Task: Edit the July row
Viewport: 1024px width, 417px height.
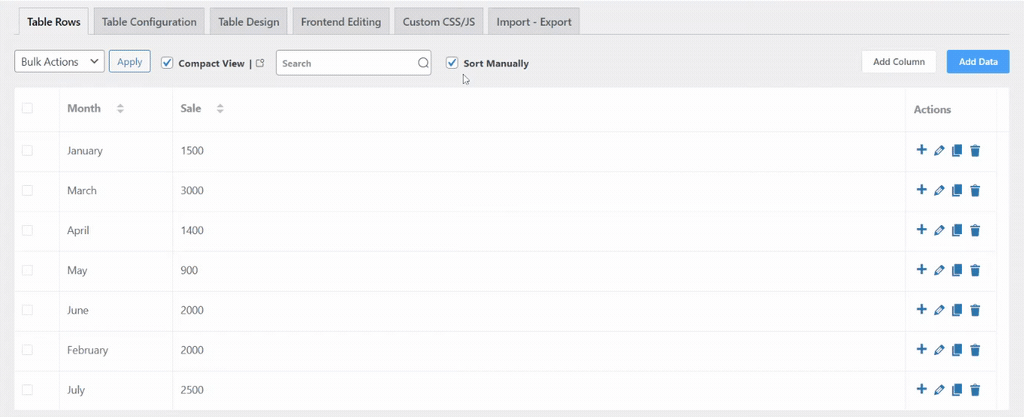Action: pyautogui.click(x=939, y=390)
